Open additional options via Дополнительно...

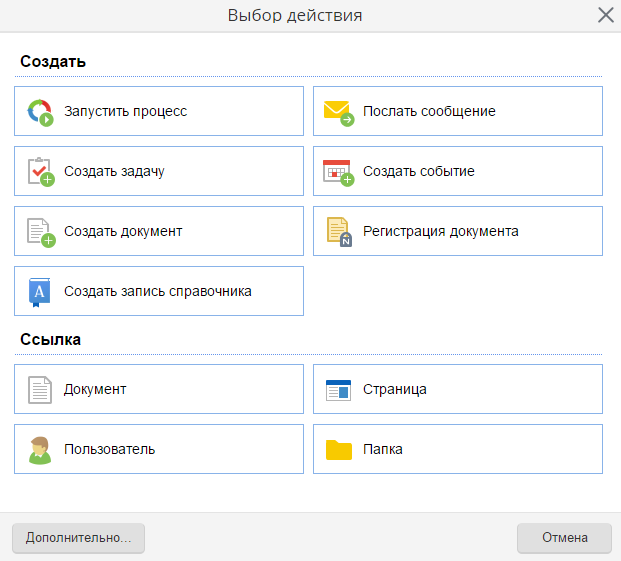pos(78,538)
